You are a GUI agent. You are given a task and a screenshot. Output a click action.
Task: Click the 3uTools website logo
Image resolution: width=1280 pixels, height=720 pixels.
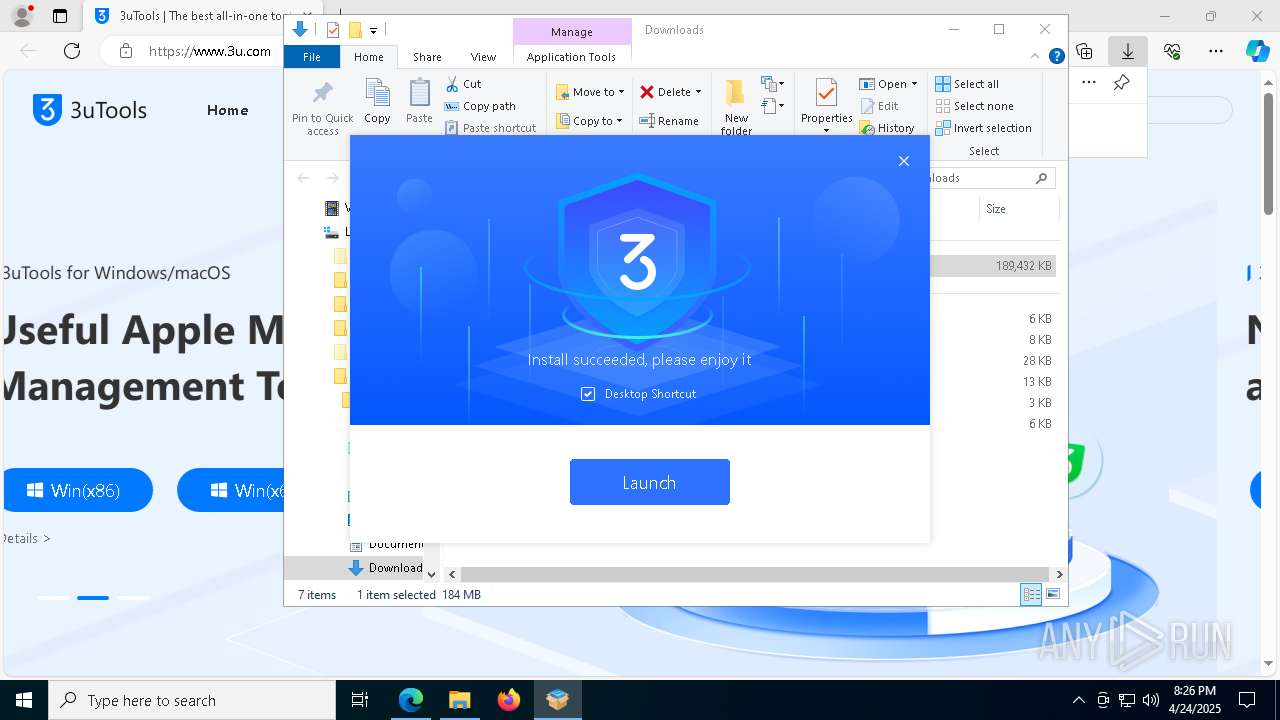click(x=90, y=110)
